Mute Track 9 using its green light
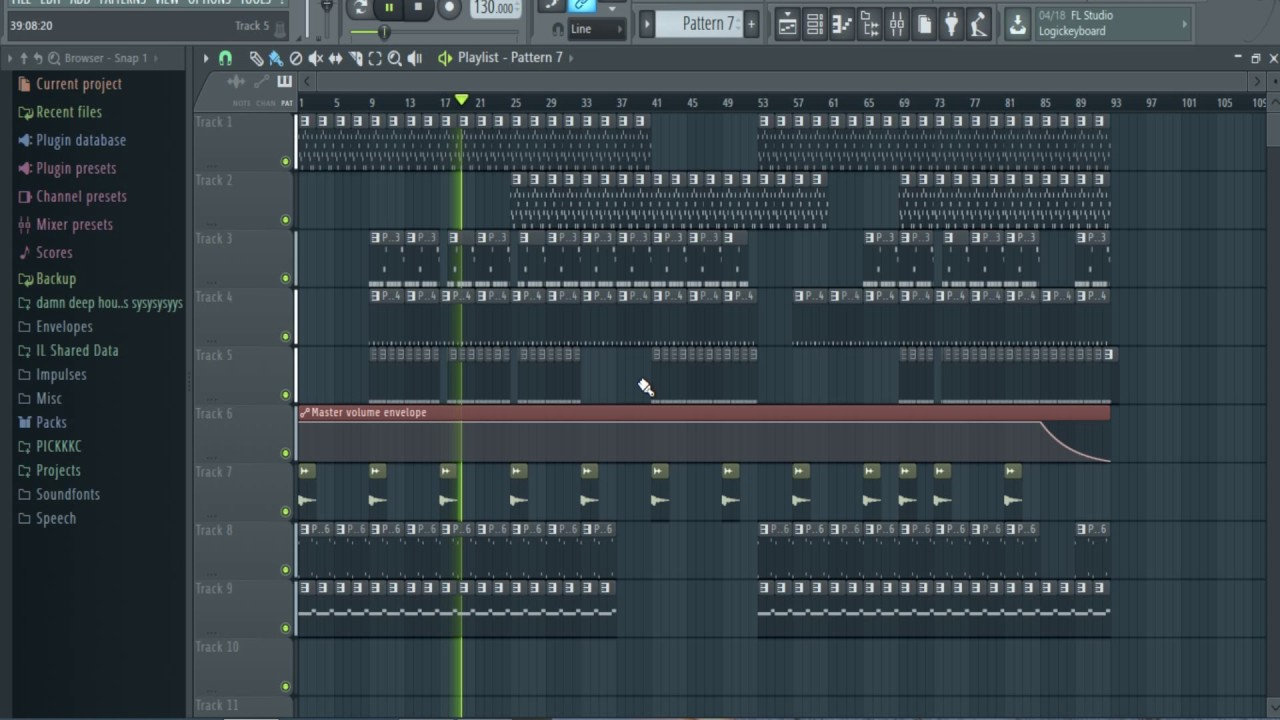This screenshot has width=1280, height=720. coord(286,628)
